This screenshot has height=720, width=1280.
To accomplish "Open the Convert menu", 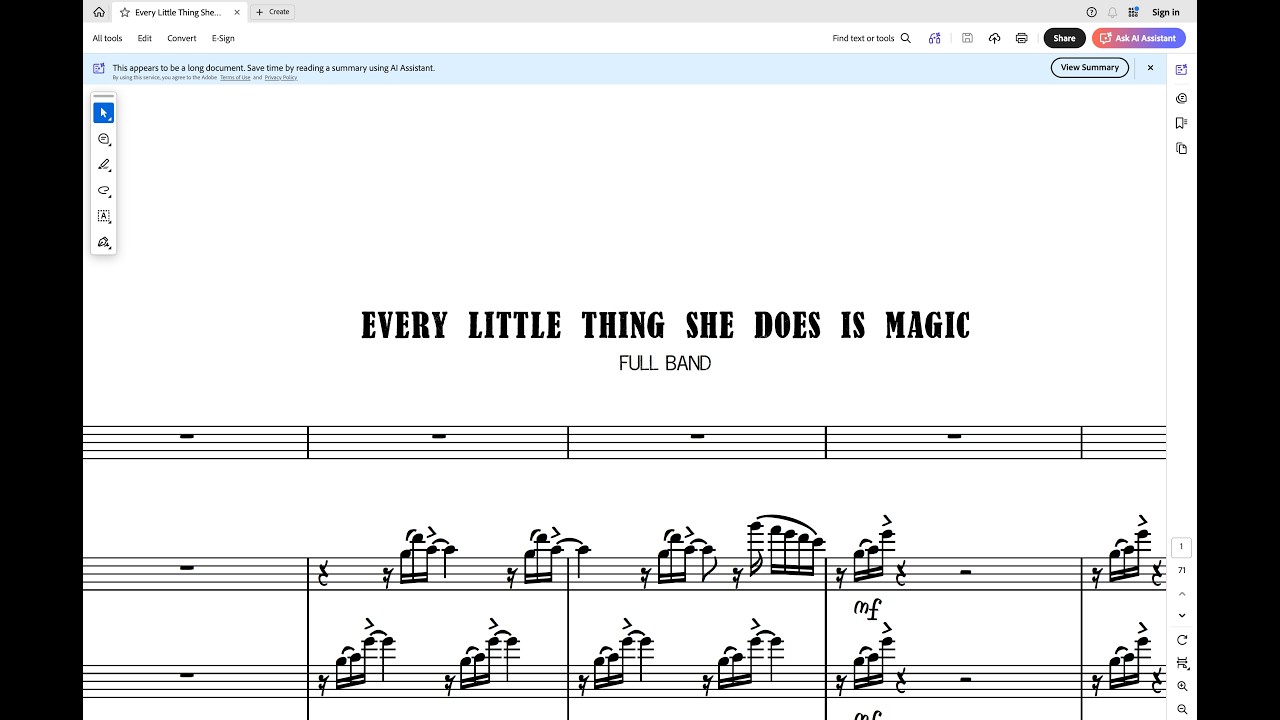I will click(182, 38).
